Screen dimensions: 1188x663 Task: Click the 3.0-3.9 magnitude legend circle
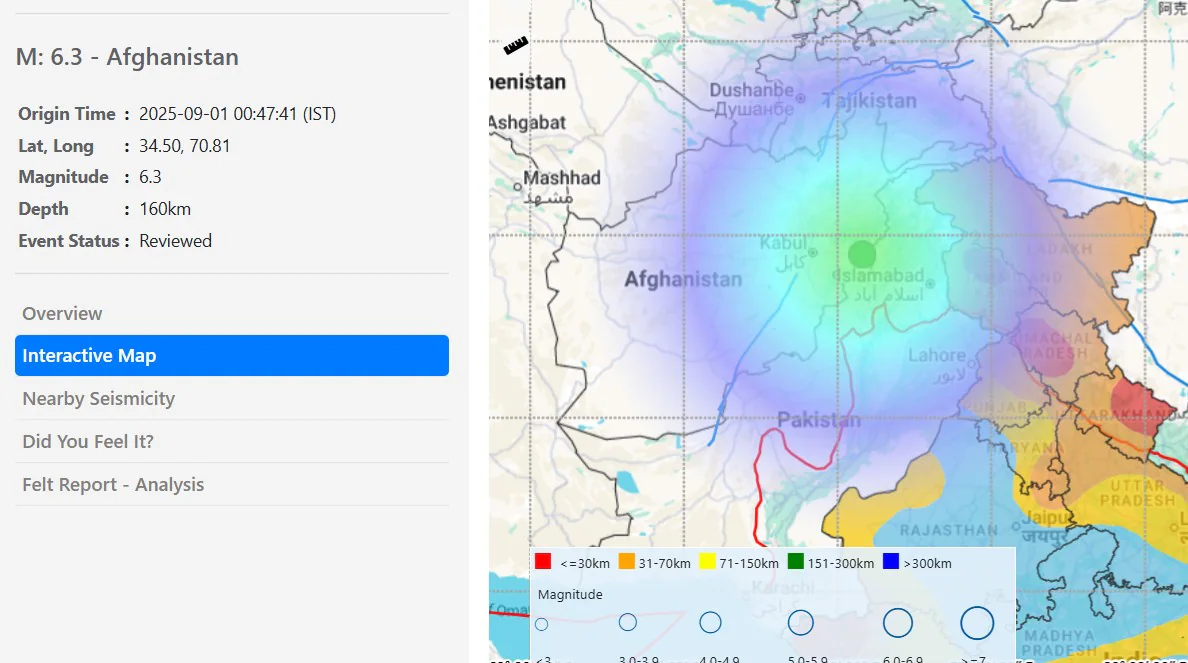pyautogui.click(x=627, y=622)
